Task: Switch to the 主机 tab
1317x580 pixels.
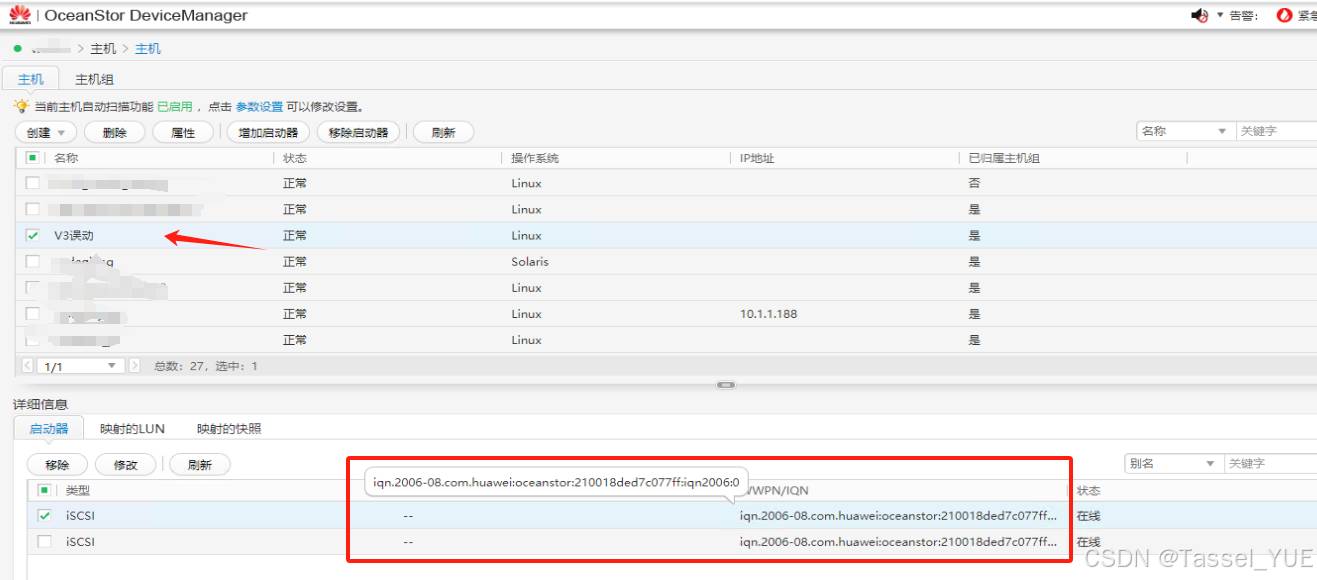Action: [x=31, y=79]
